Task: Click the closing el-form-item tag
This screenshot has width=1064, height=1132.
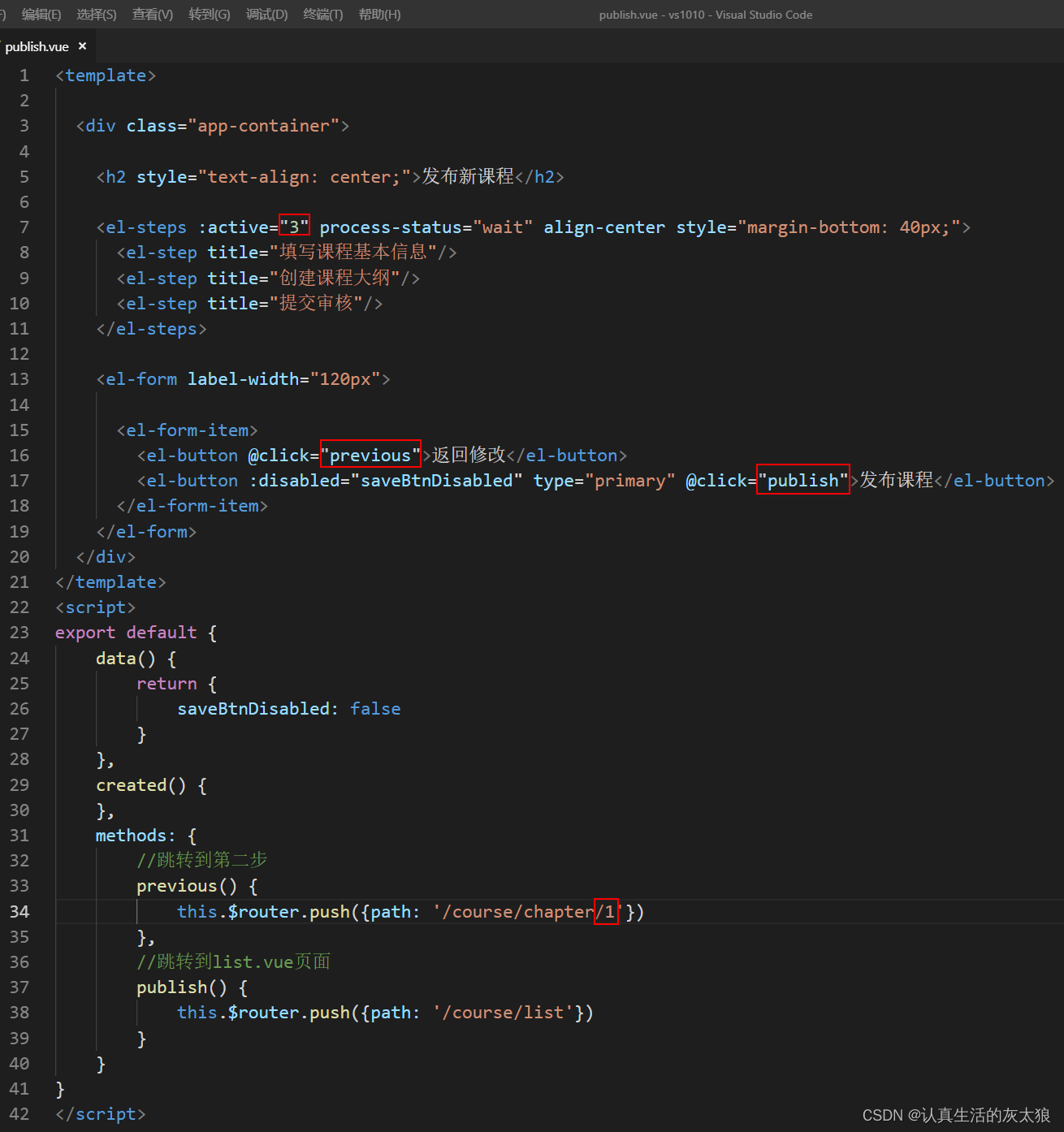Action: tap(192, 506)
